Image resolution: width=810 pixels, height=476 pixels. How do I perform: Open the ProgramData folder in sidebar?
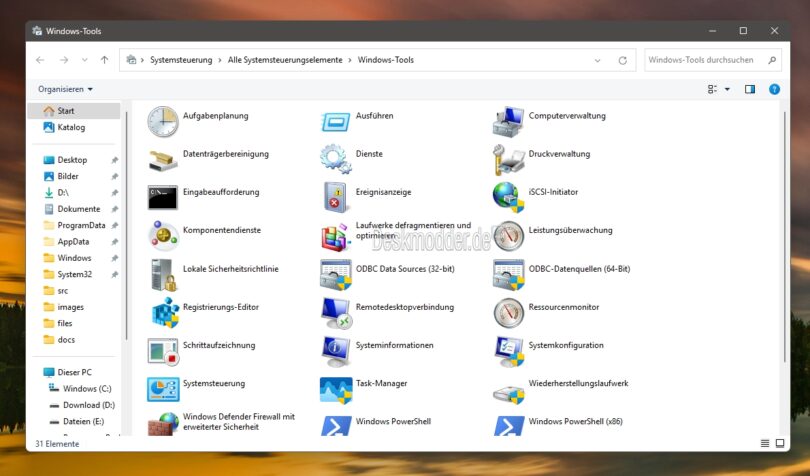(74, 225)
